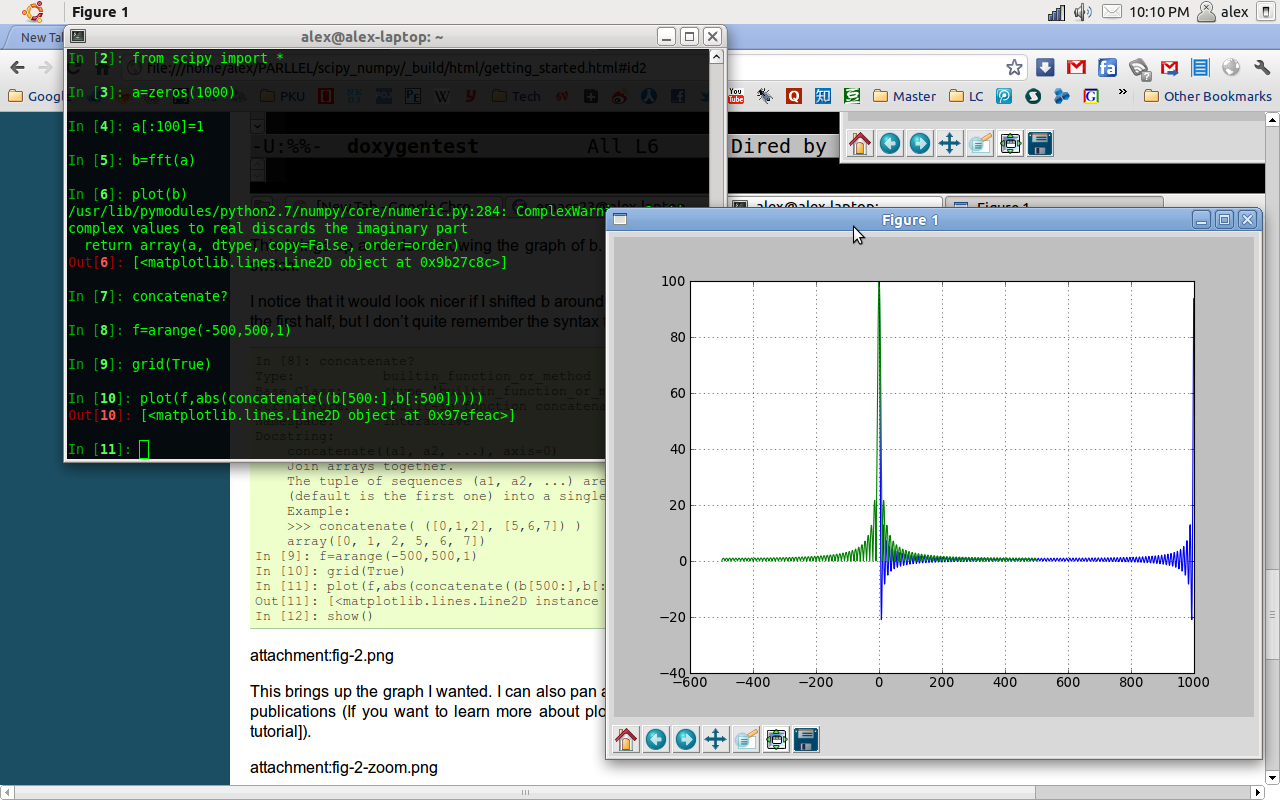The image size is (1280, 800).
Task: Click subplots icon in webpage's embedded figure toolbar
Action: coord(1010,144)
